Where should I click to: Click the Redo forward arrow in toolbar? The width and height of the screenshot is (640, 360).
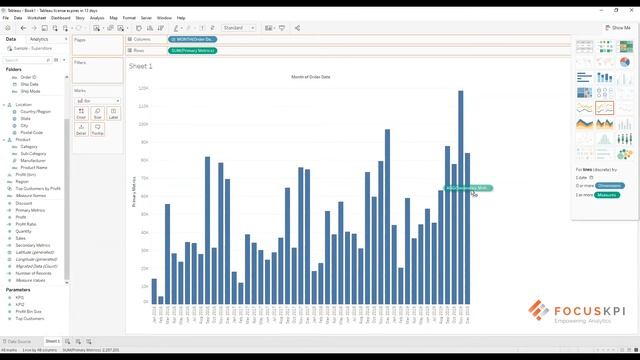34,28
